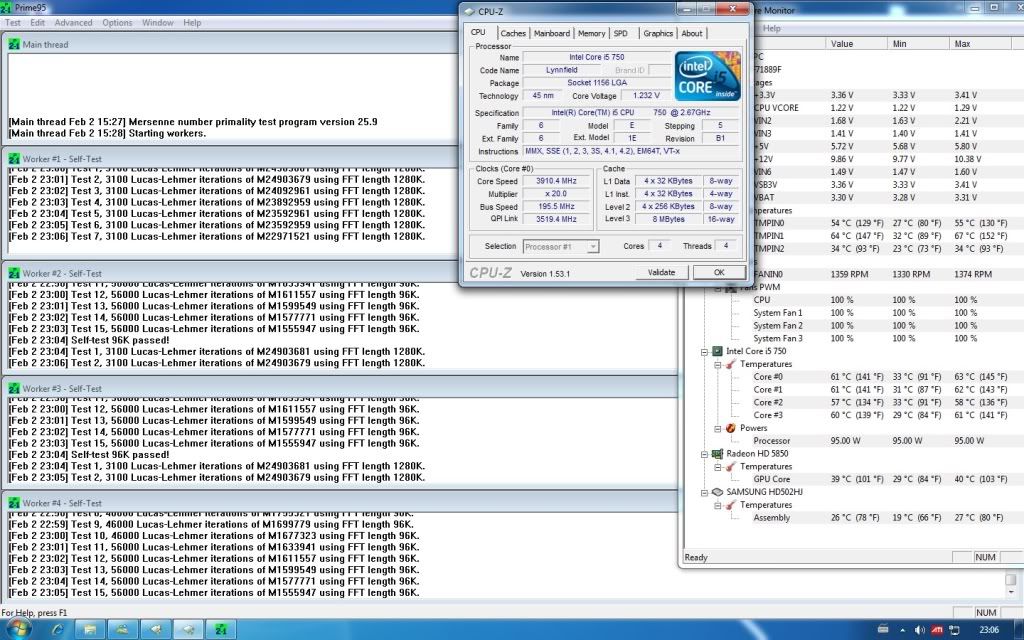Click the Core Speed value 3910.4 MHz
The height and width of the screenshot is (640, 1024).
pyautogui.click(x=556, y=181)
